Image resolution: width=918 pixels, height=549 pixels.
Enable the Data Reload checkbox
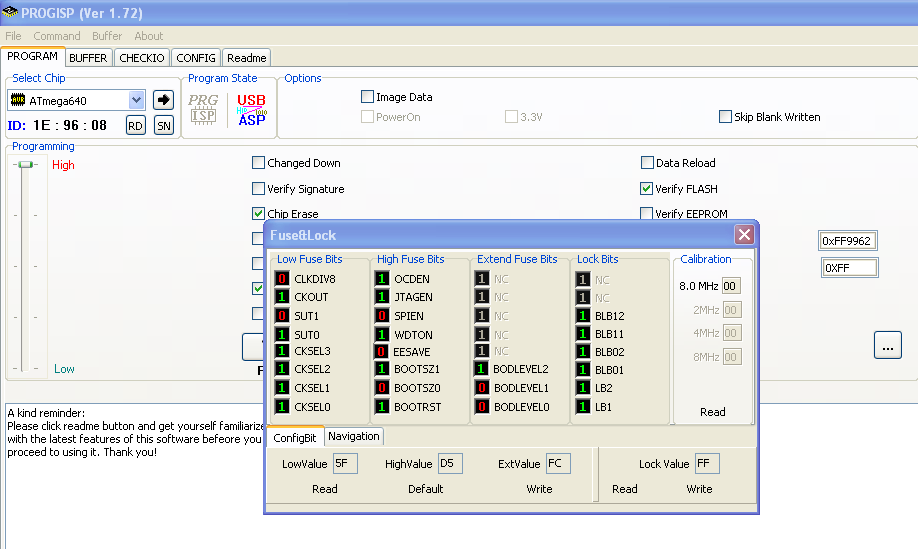coord(647,163)
